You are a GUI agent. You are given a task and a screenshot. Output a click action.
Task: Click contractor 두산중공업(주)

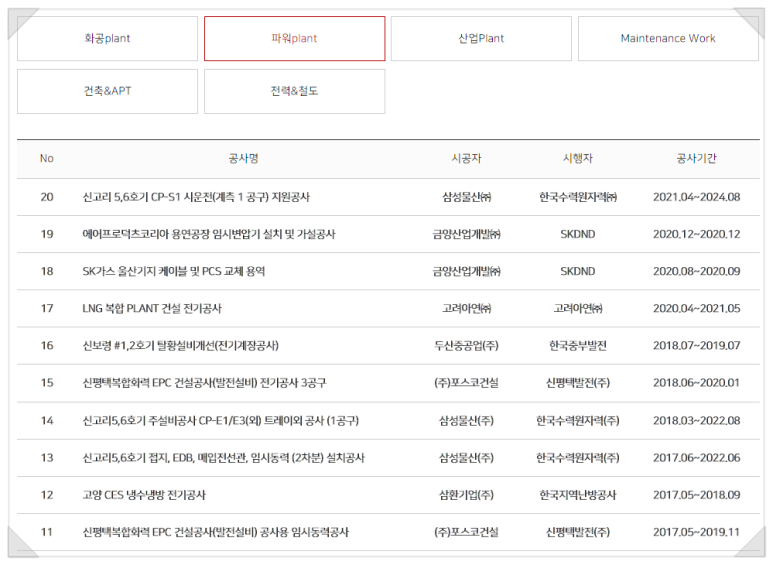[x=466, y=346]
